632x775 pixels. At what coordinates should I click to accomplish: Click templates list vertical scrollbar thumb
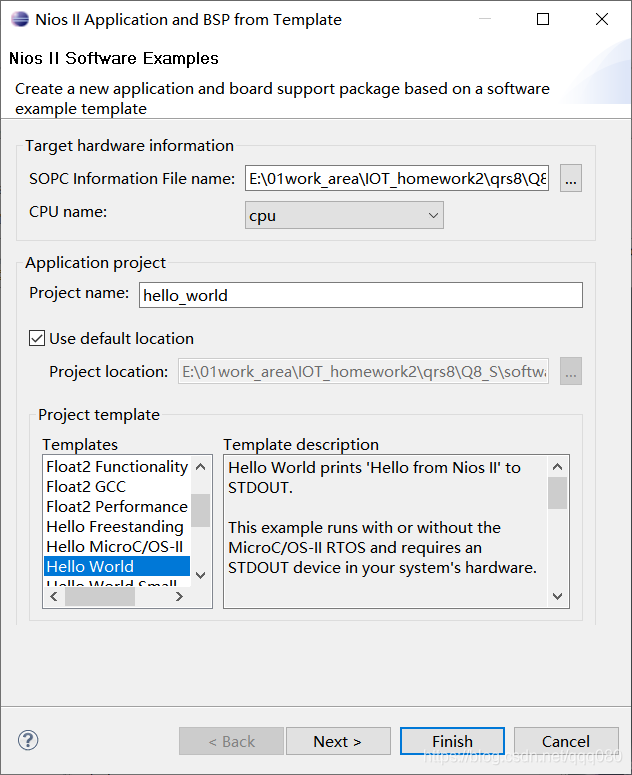tap(201, 510)
